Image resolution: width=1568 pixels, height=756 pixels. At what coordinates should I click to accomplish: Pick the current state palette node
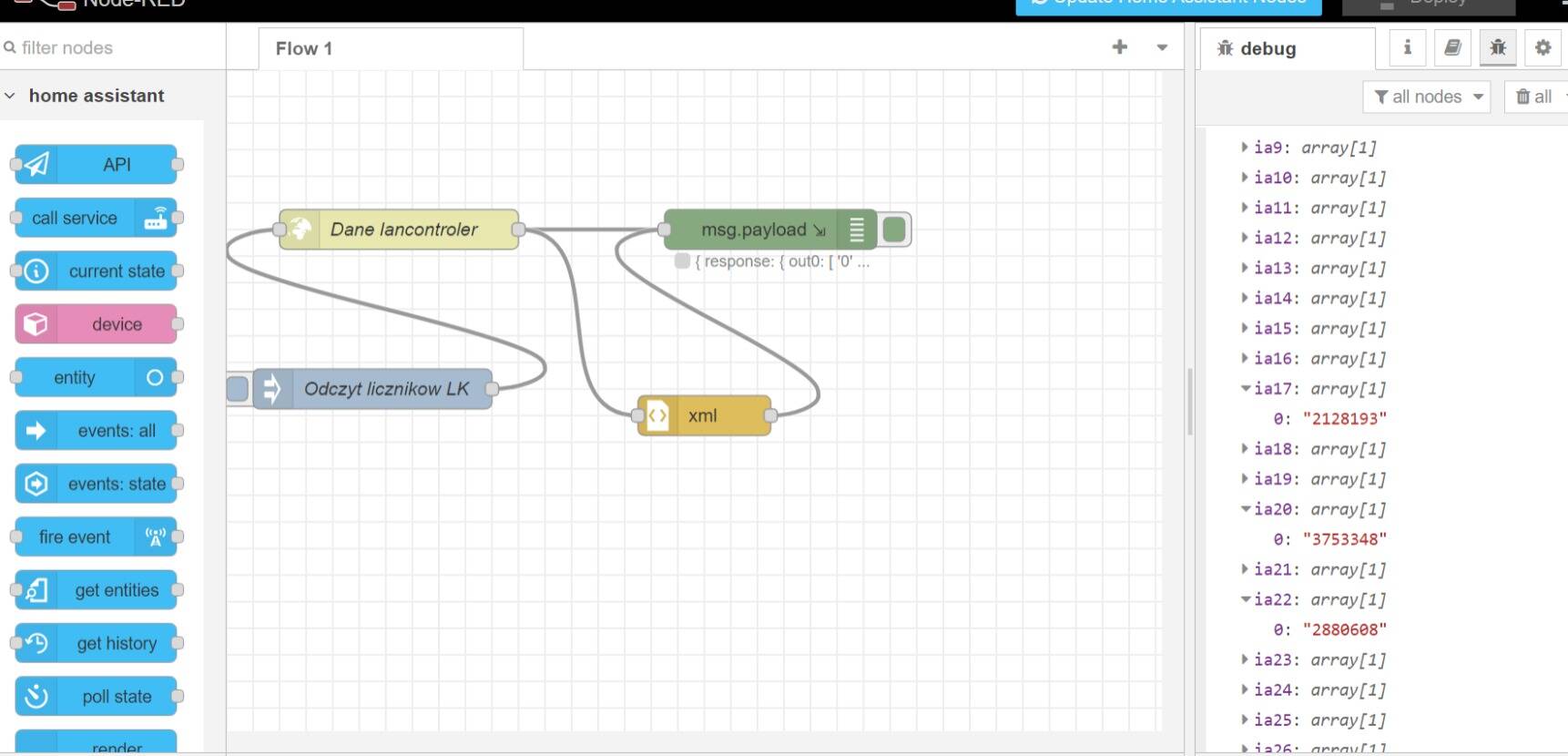[96, 271]
